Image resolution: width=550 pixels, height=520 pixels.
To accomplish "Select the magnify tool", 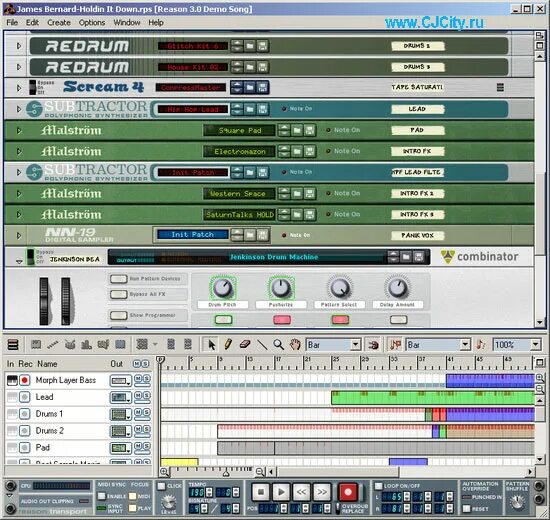I will point(279,345).
